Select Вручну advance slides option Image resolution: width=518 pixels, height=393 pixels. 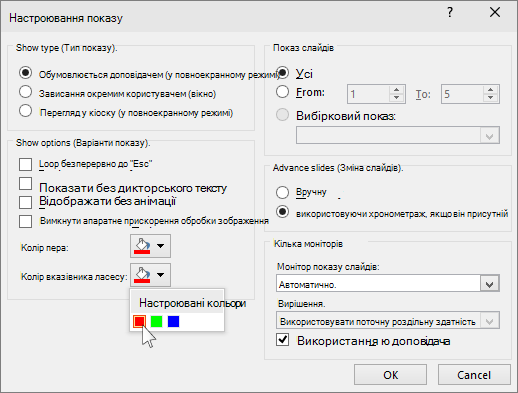[282, 192]
